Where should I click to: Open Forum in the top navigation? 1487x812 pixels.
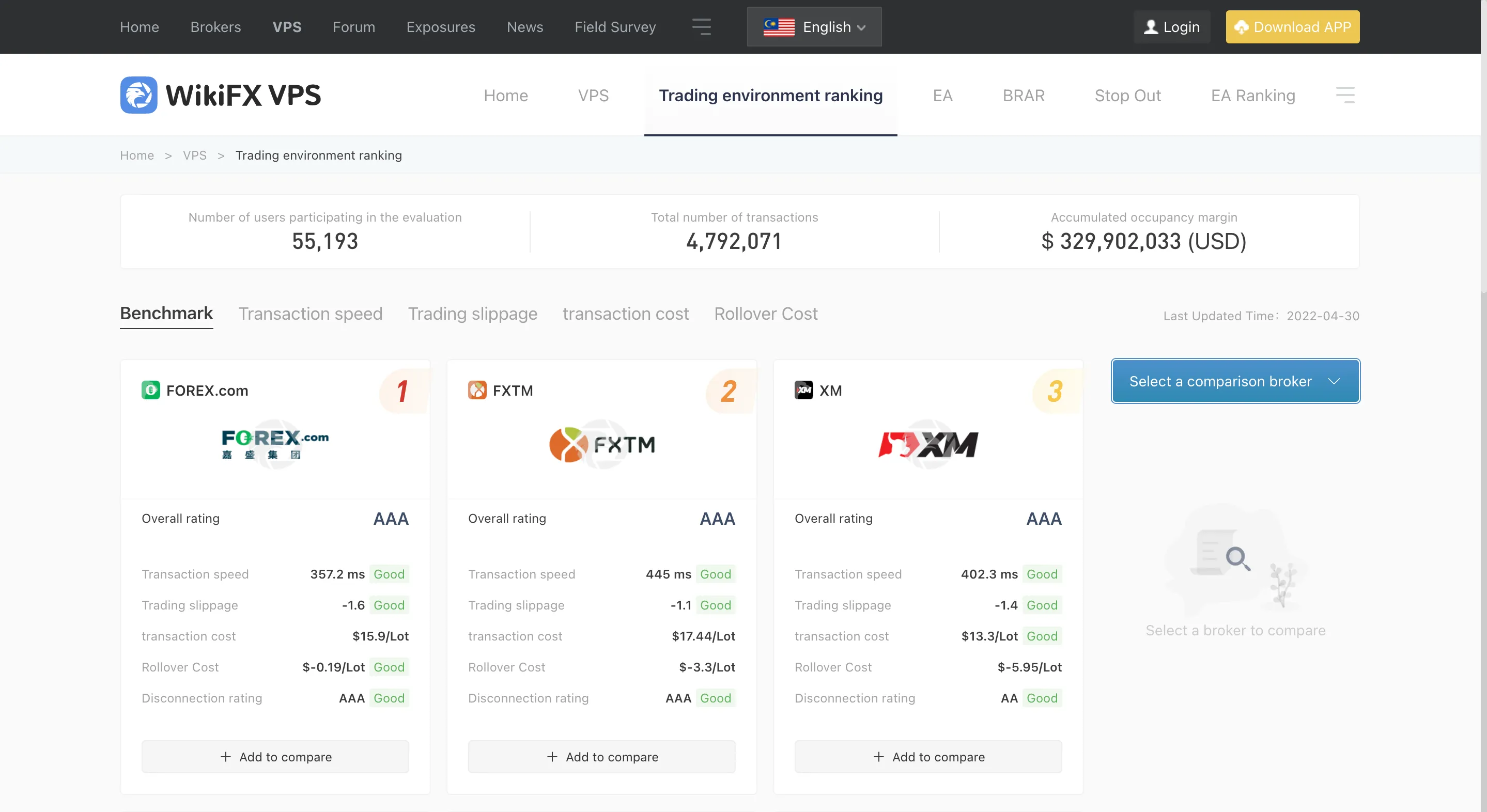[354, 26]
